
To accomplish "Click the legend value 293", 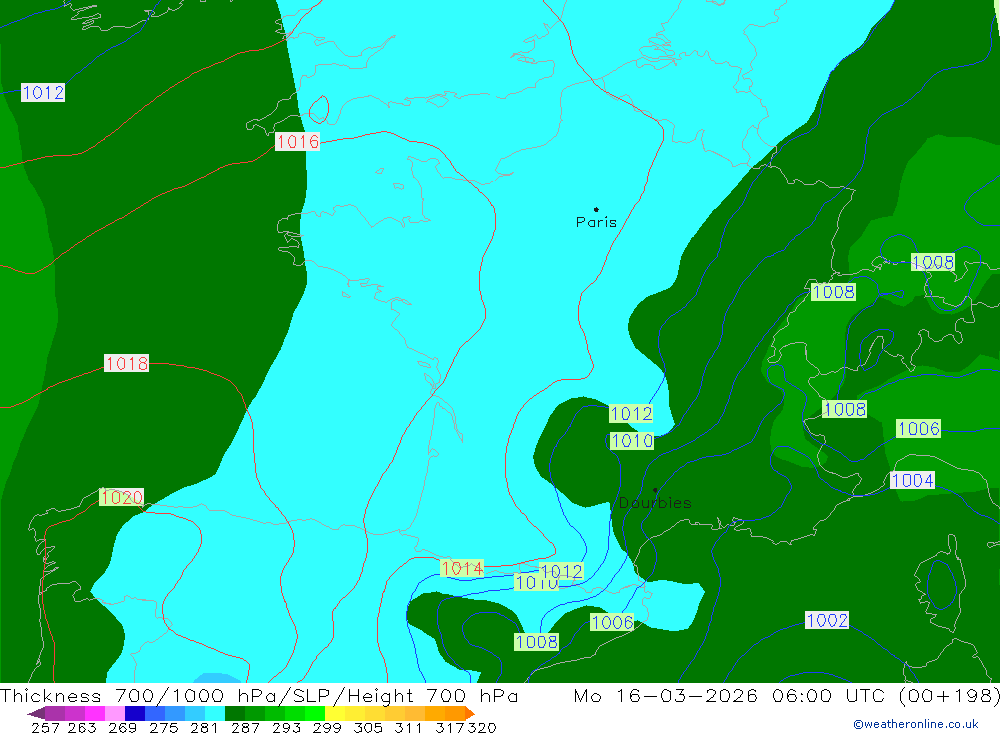I will (x=286, y=728).
